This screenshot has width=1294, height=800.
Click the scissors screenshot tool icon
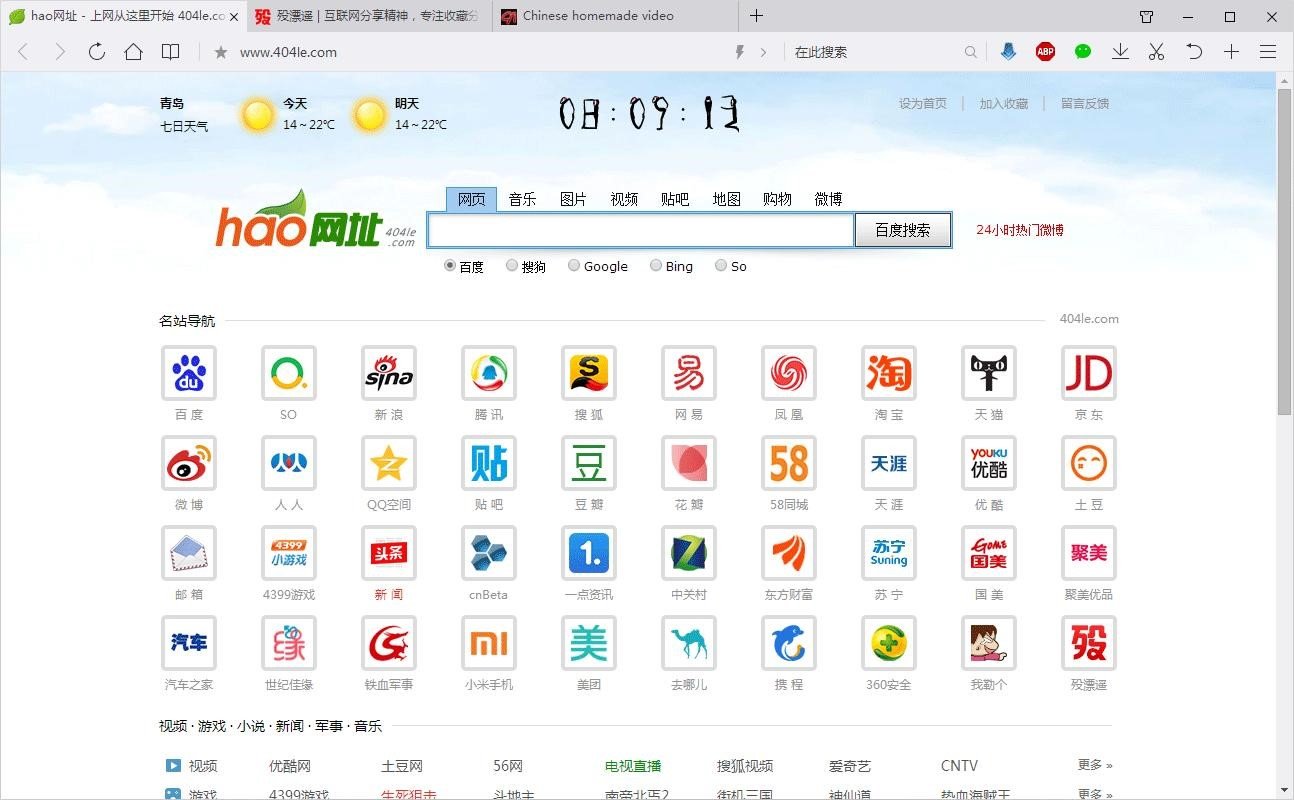1156,51
